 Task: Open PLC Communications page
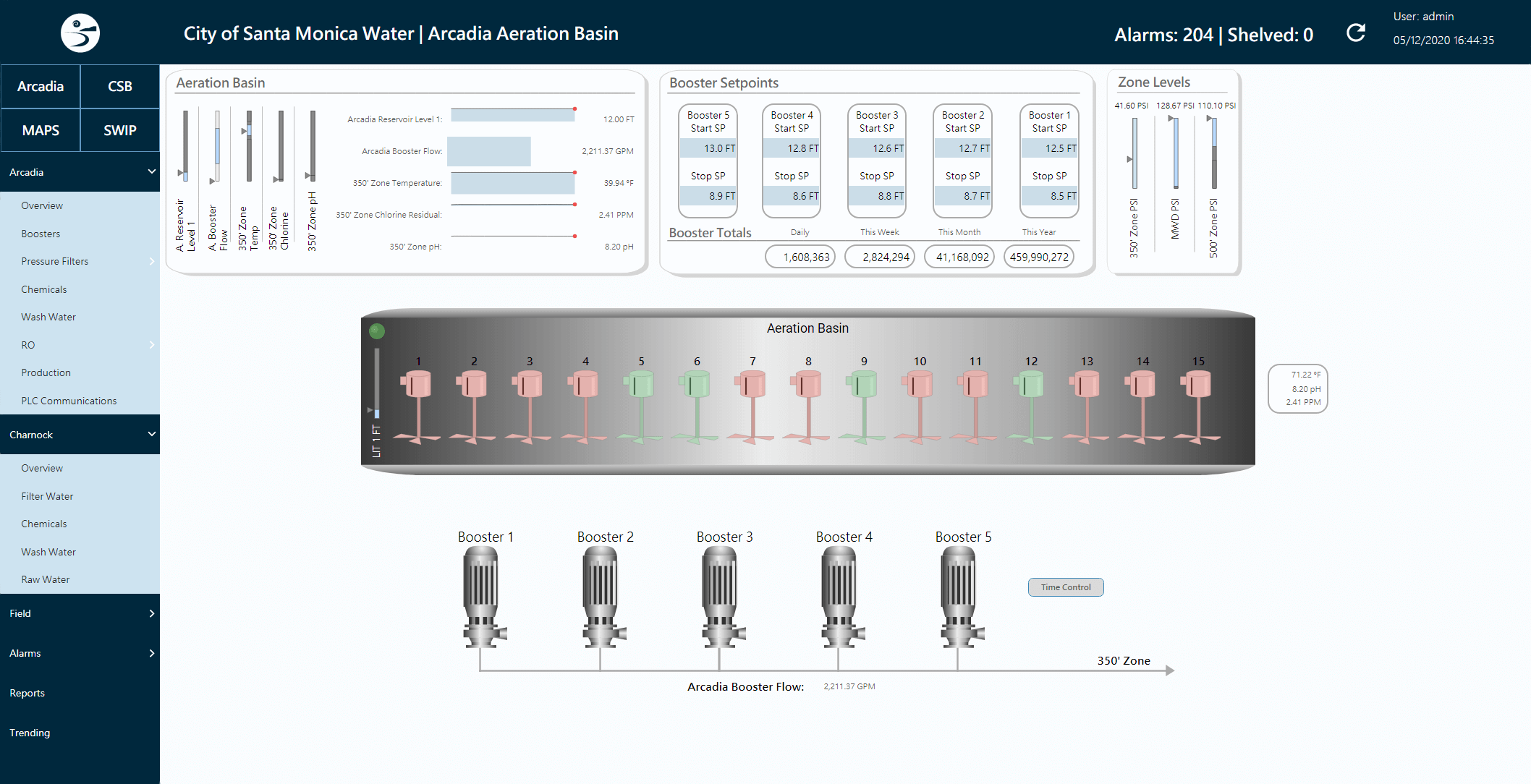coord(80,401)
